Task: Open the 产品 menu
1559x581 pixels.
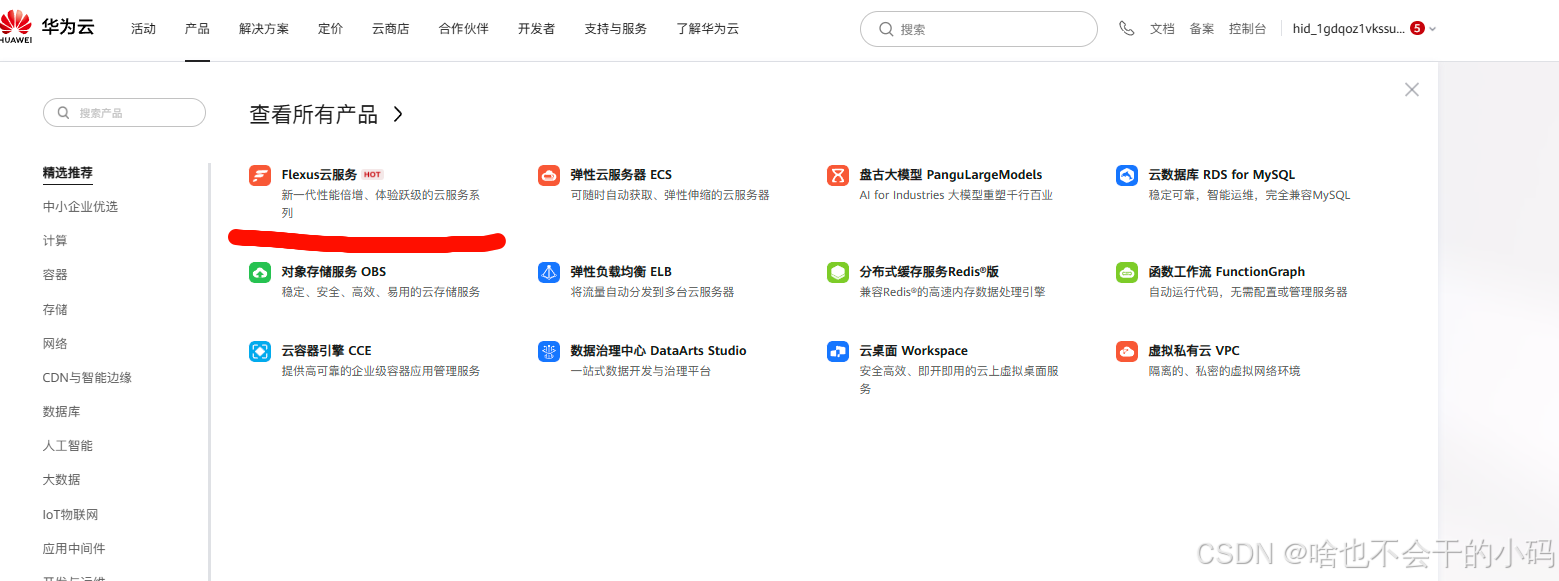Action: (197, 29)
